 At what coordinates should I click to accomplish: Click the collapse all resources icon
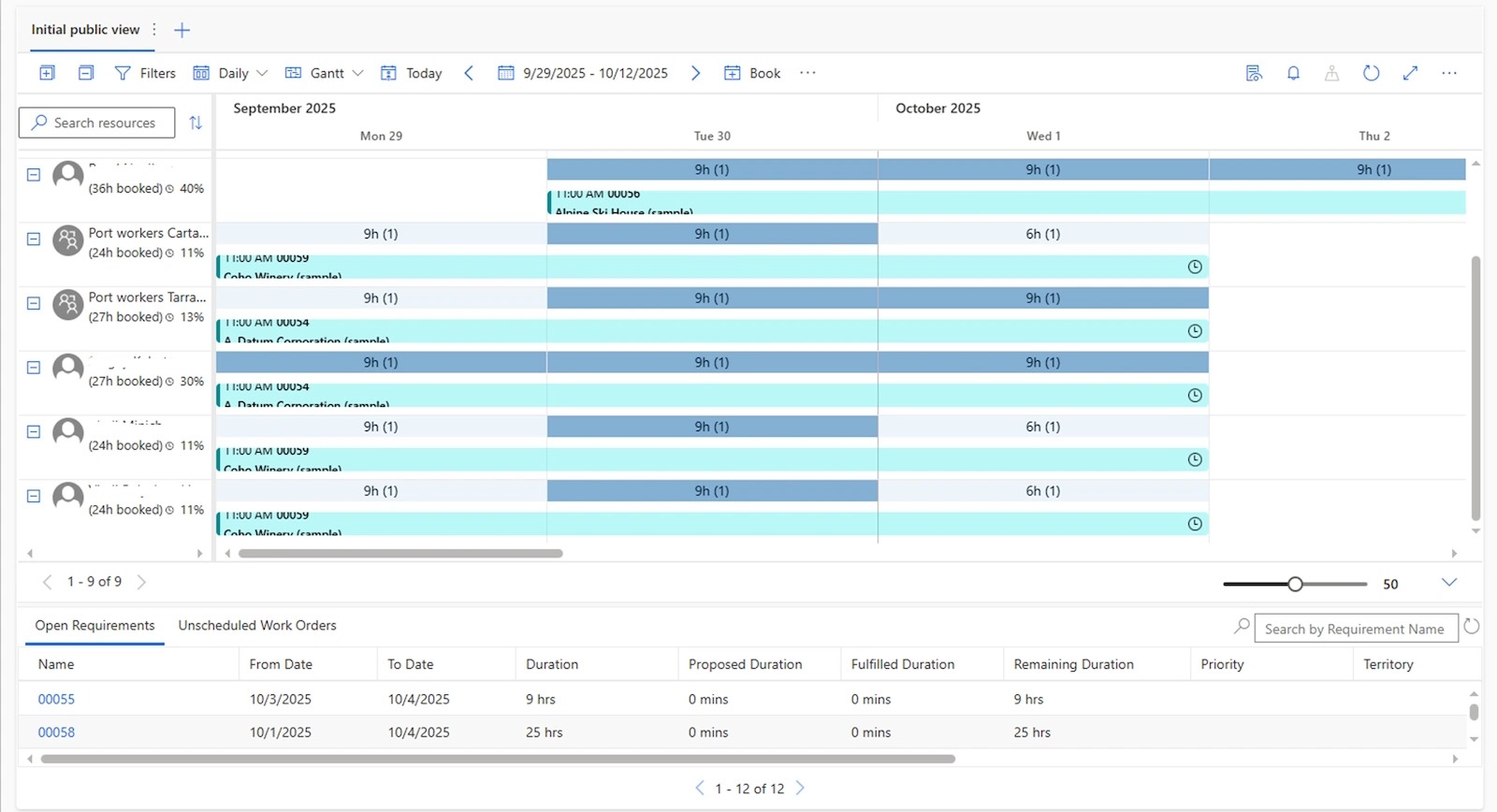86,73
